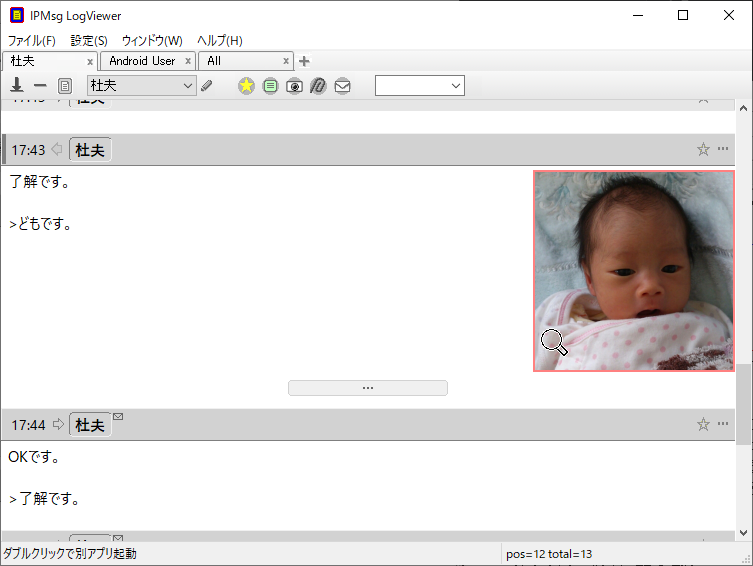
Task: Click the quoted text >了解です。
Action: 44,499
